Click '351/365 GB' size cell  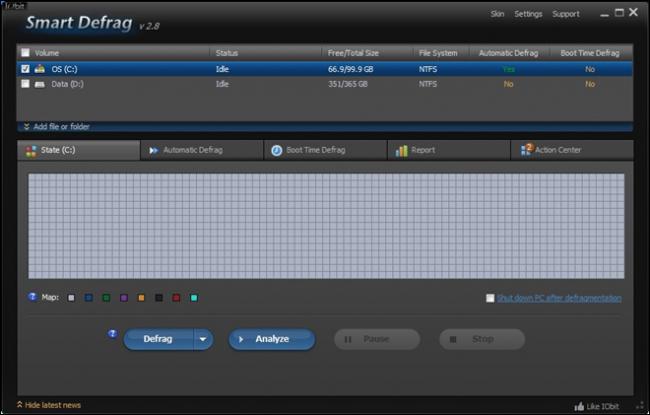pos(348,84)
